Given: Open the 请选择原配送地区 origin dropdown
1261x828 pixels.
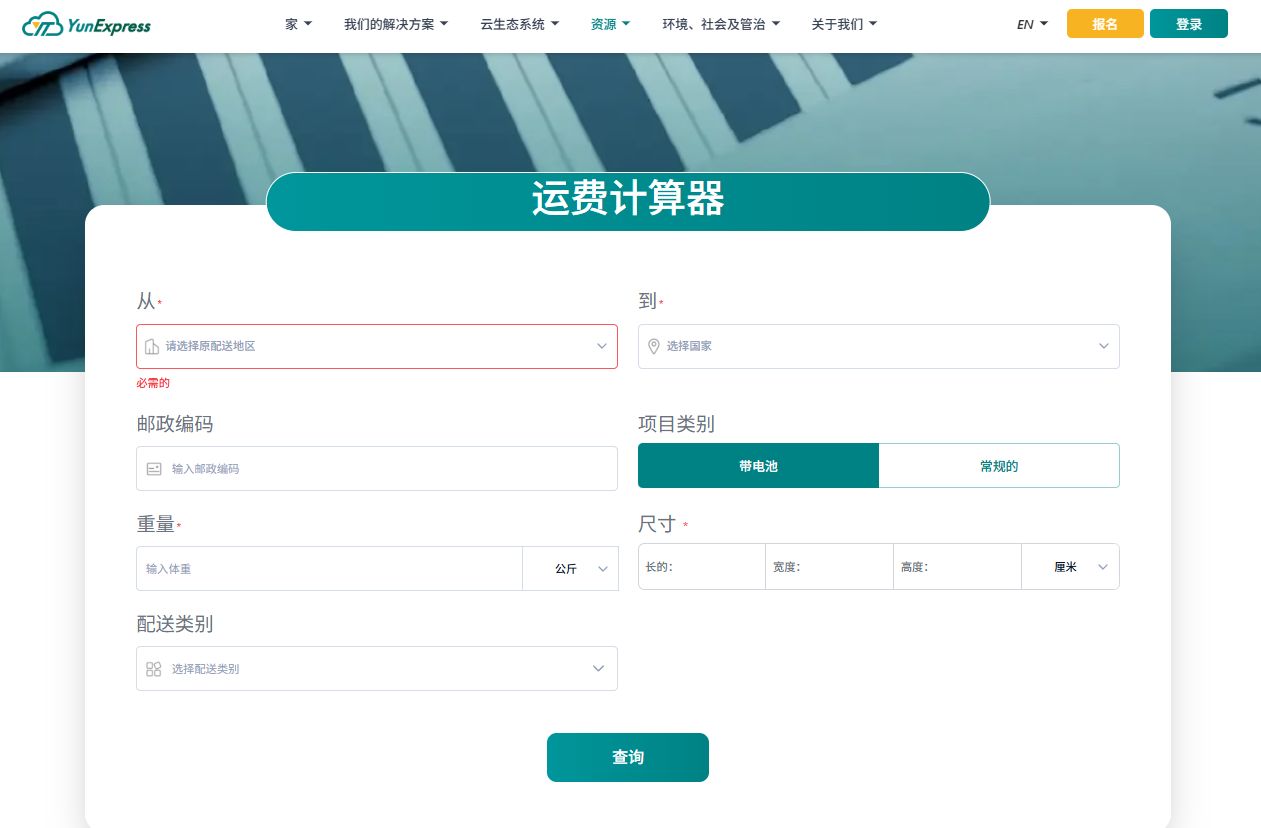Looking at the screenshot, I should [377, 346].
